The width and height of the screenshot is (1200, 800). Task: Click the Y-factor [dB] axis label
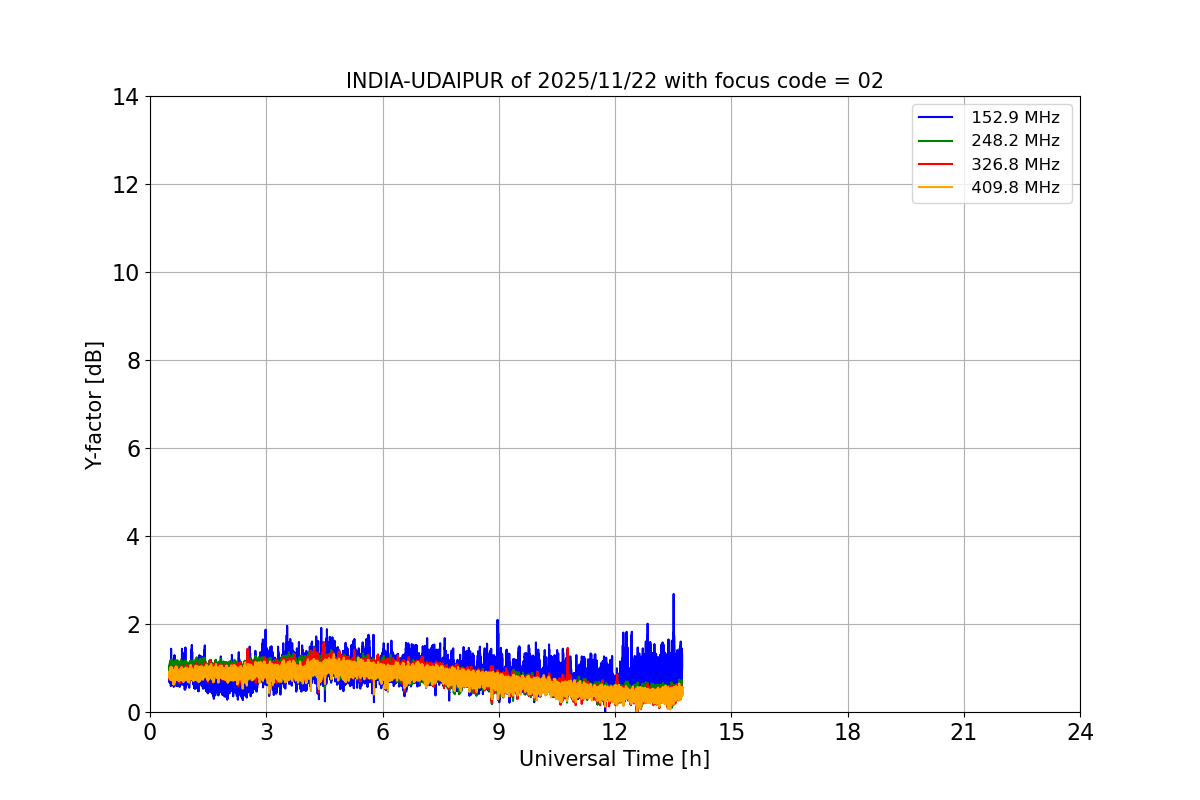[x=94, y=405]
